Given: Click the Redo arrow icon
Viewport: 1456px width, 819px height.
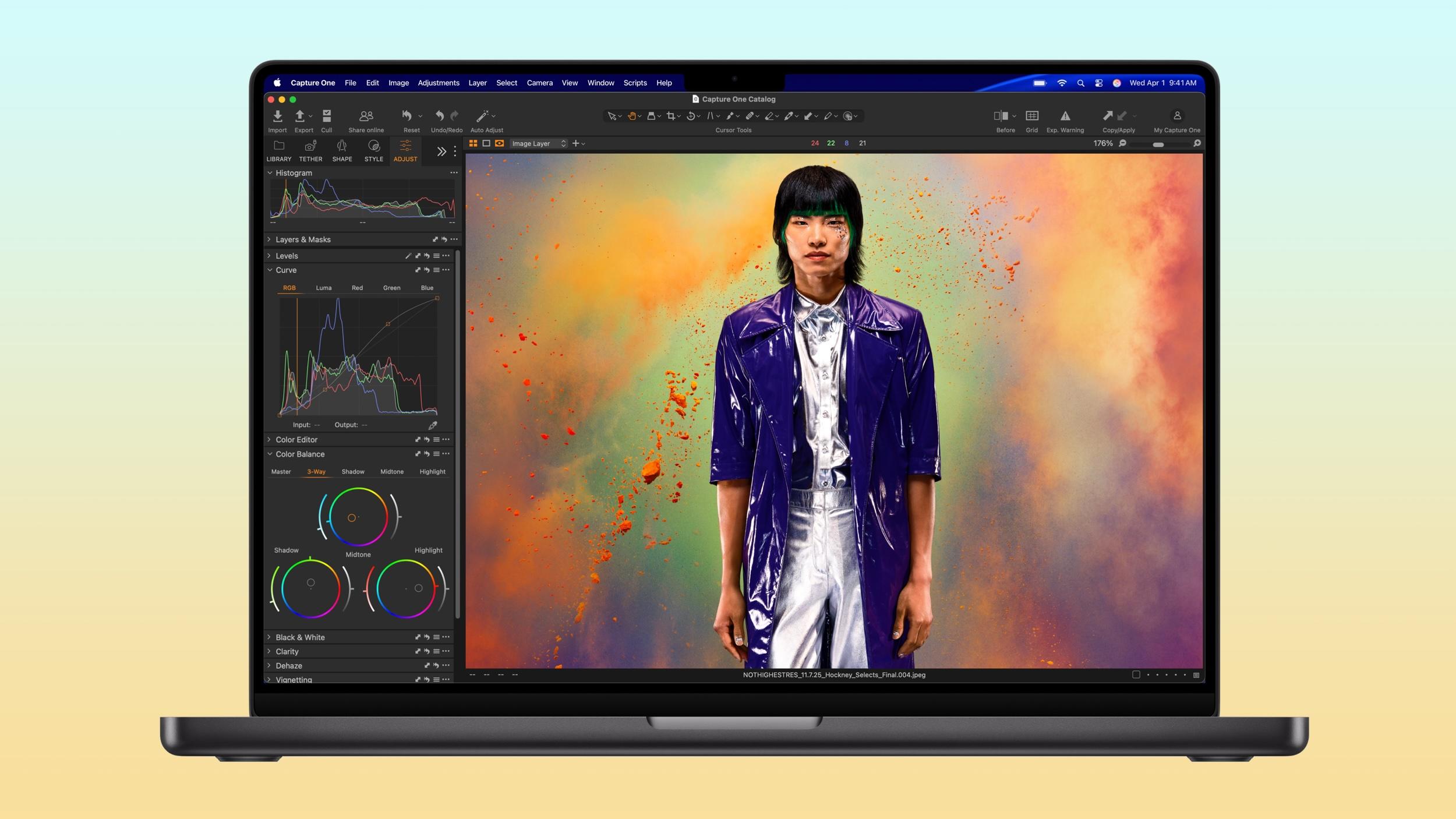Looking at the screenshot, I should (x=454, y=116).
